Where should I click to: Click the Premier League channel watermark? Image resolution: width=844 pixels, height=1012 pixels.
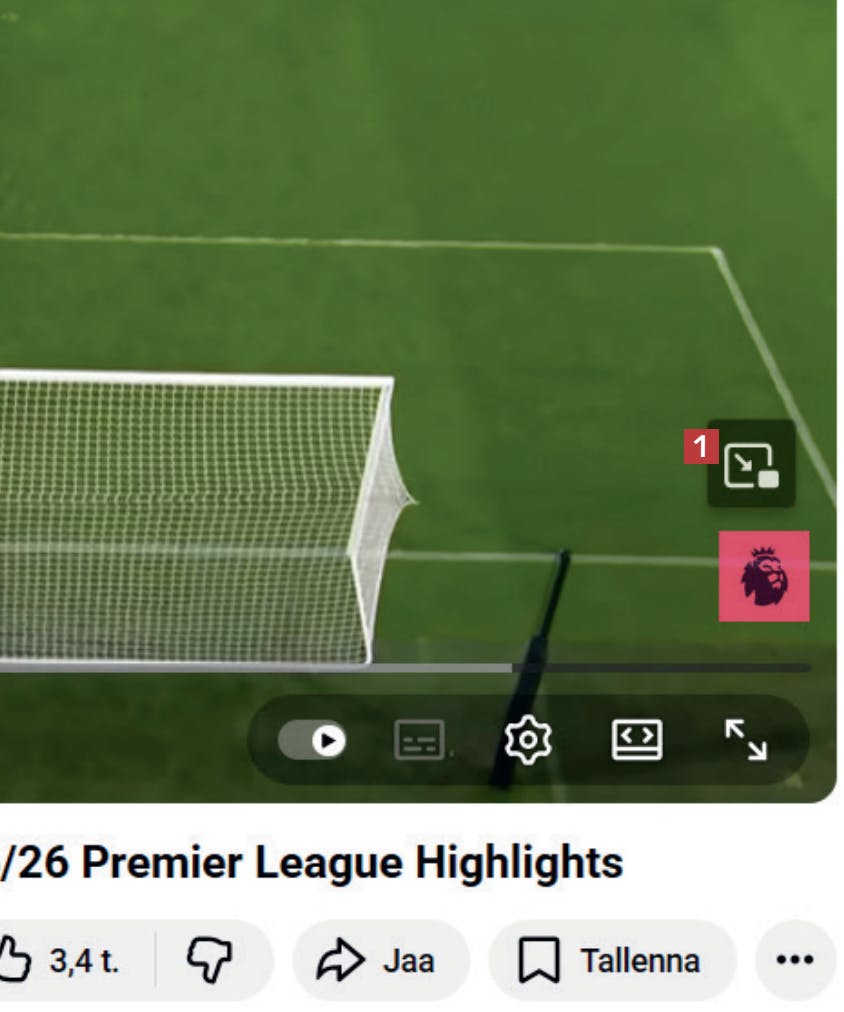pos(764,576)
